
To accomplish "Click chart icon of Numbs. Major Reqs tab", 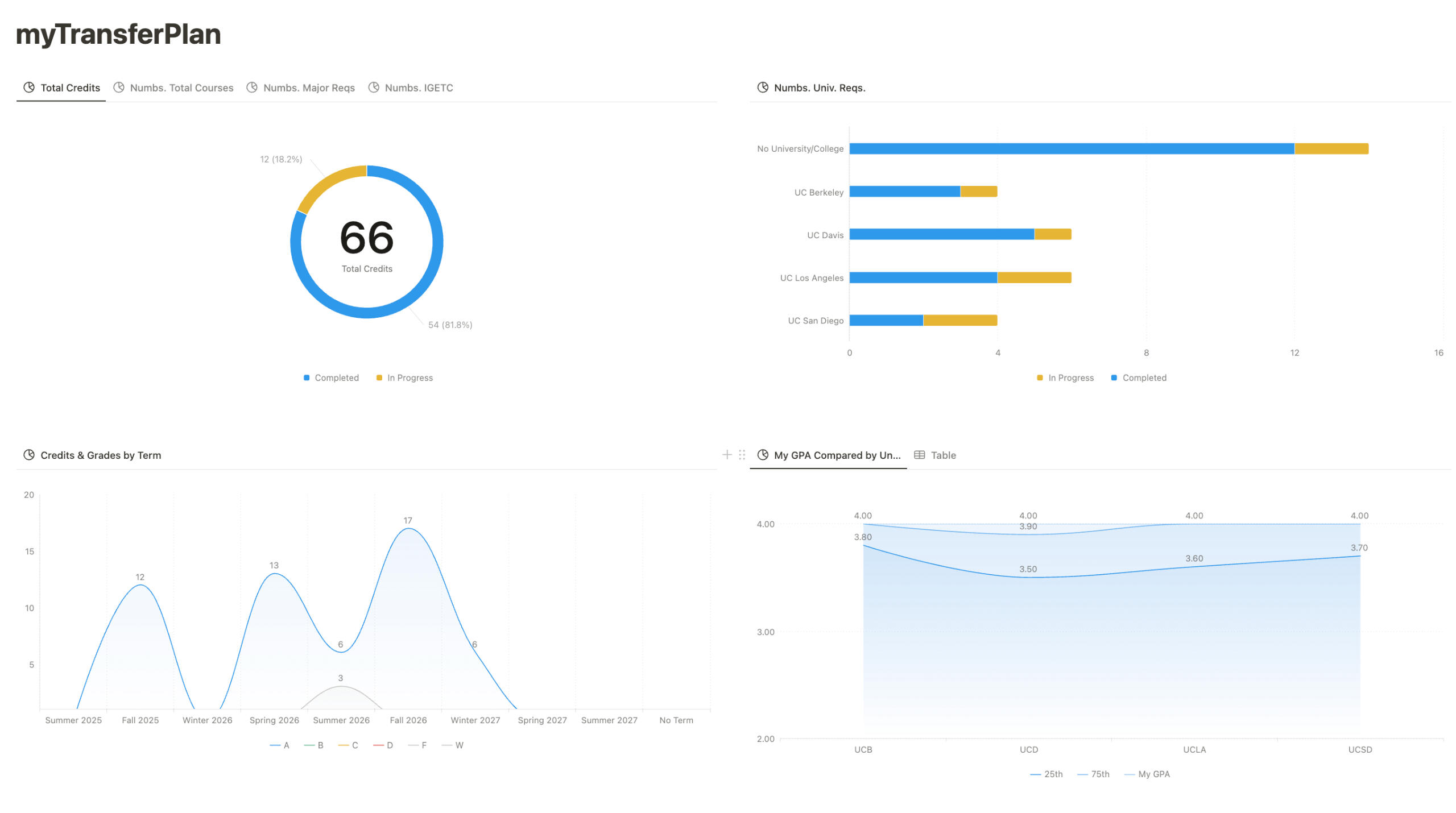I will tap(251, 88).
